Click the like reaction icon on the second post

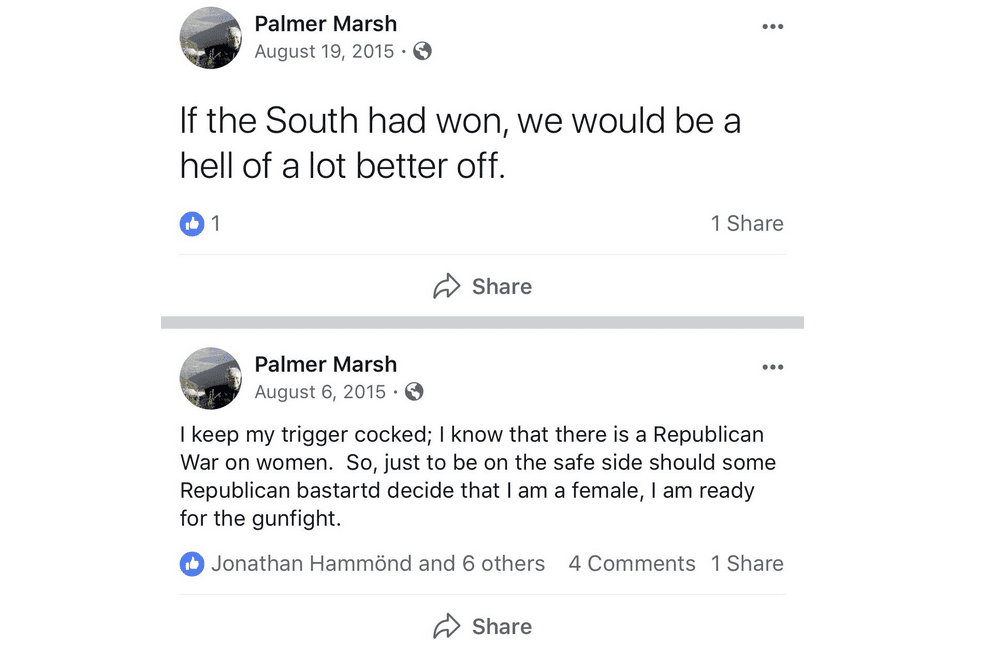pos(192,564)
